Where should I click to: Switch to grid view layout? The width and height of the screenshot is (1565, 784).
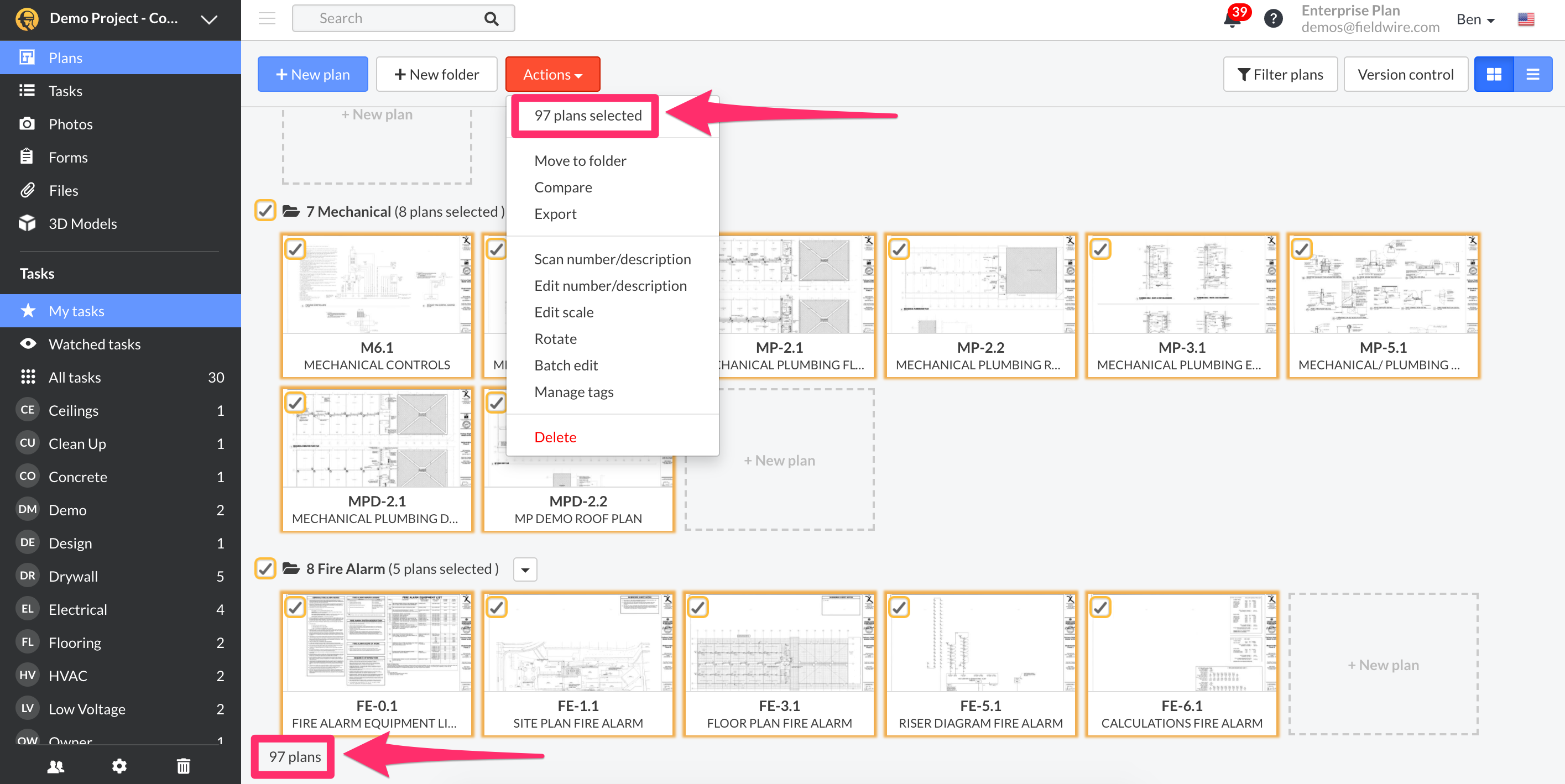(1494, 74)
